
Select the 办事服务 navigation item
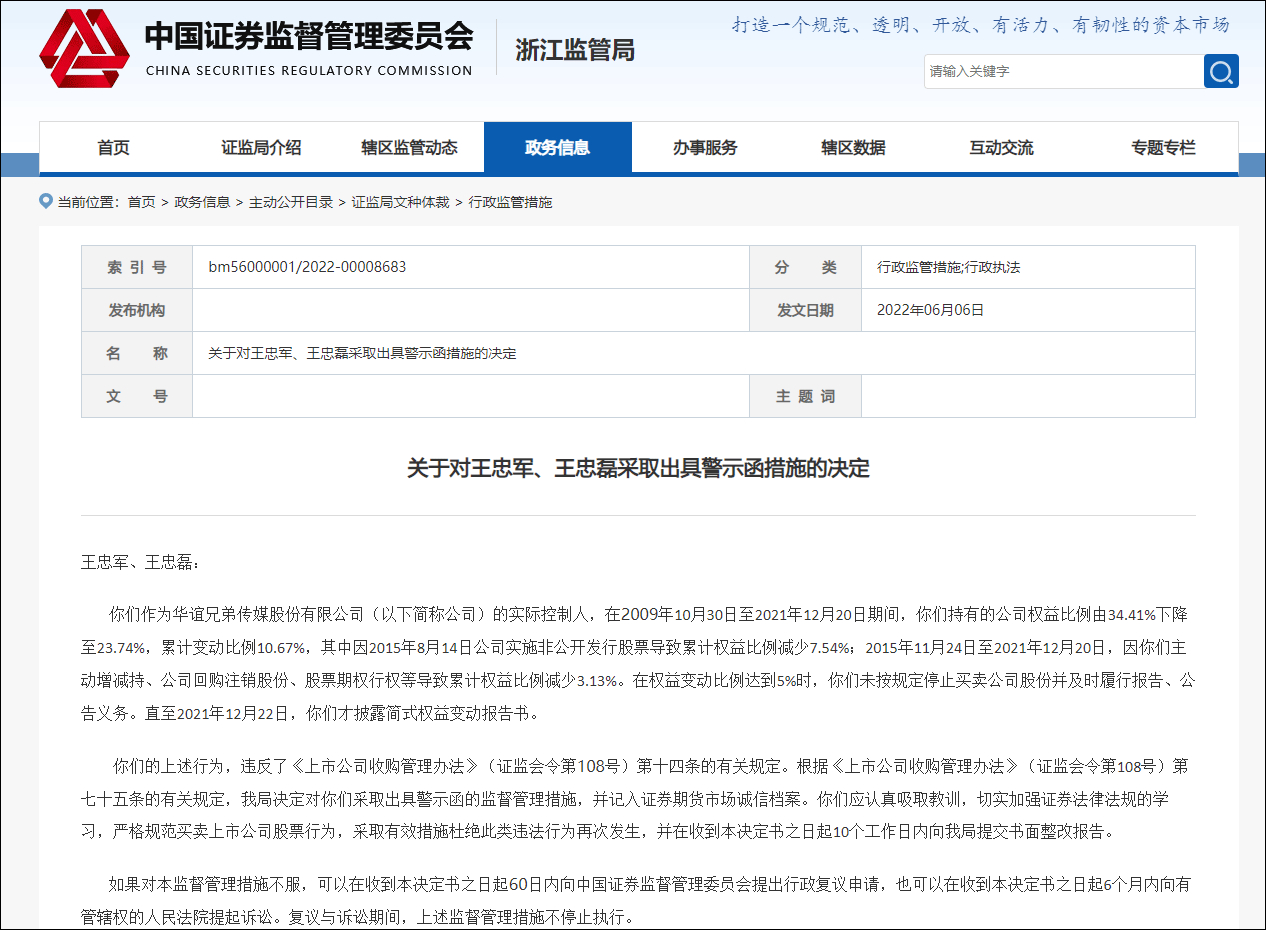(x=705, y=146)
